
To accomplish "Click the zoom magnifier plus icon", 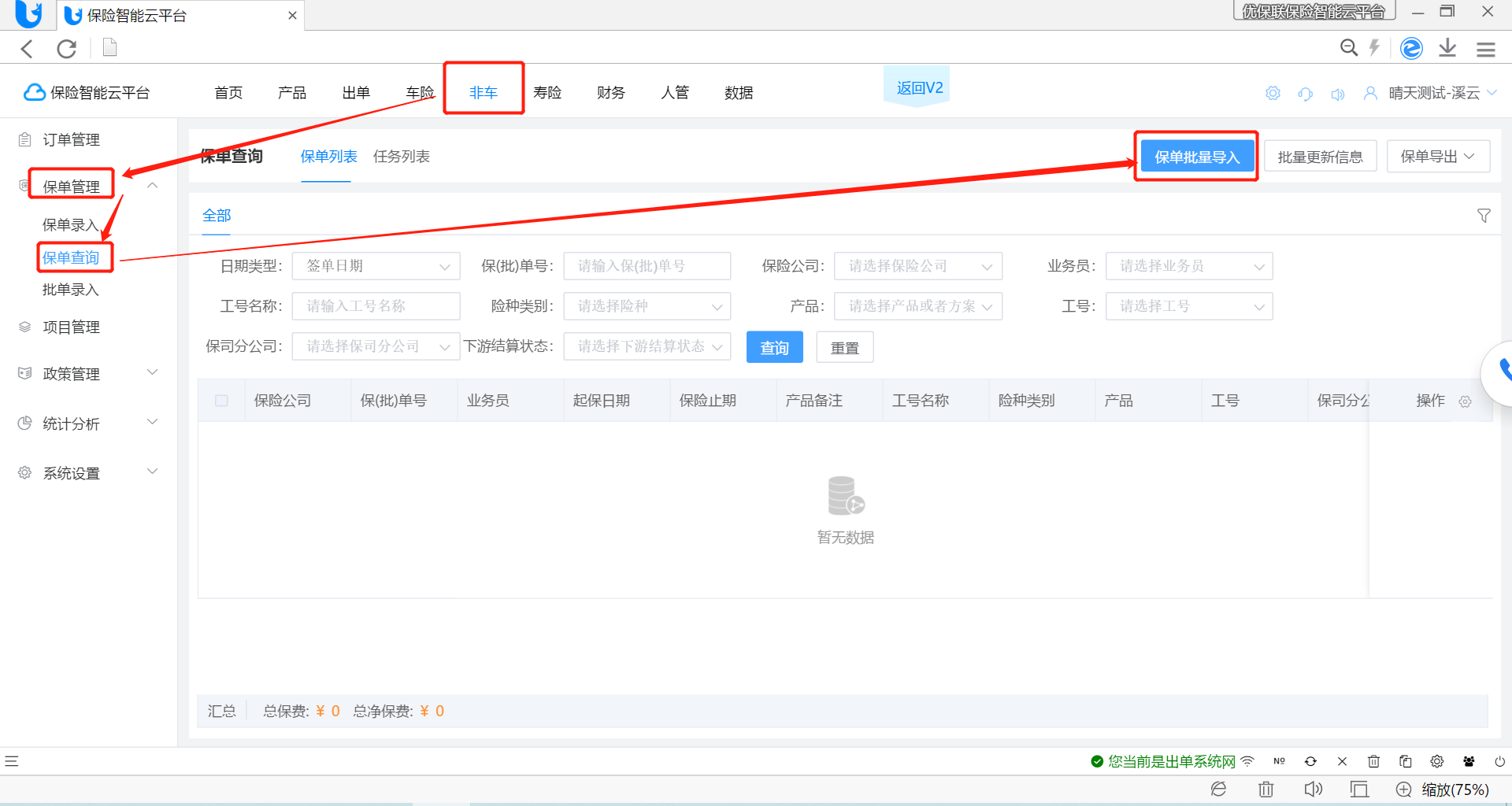I will point(1403,789).
